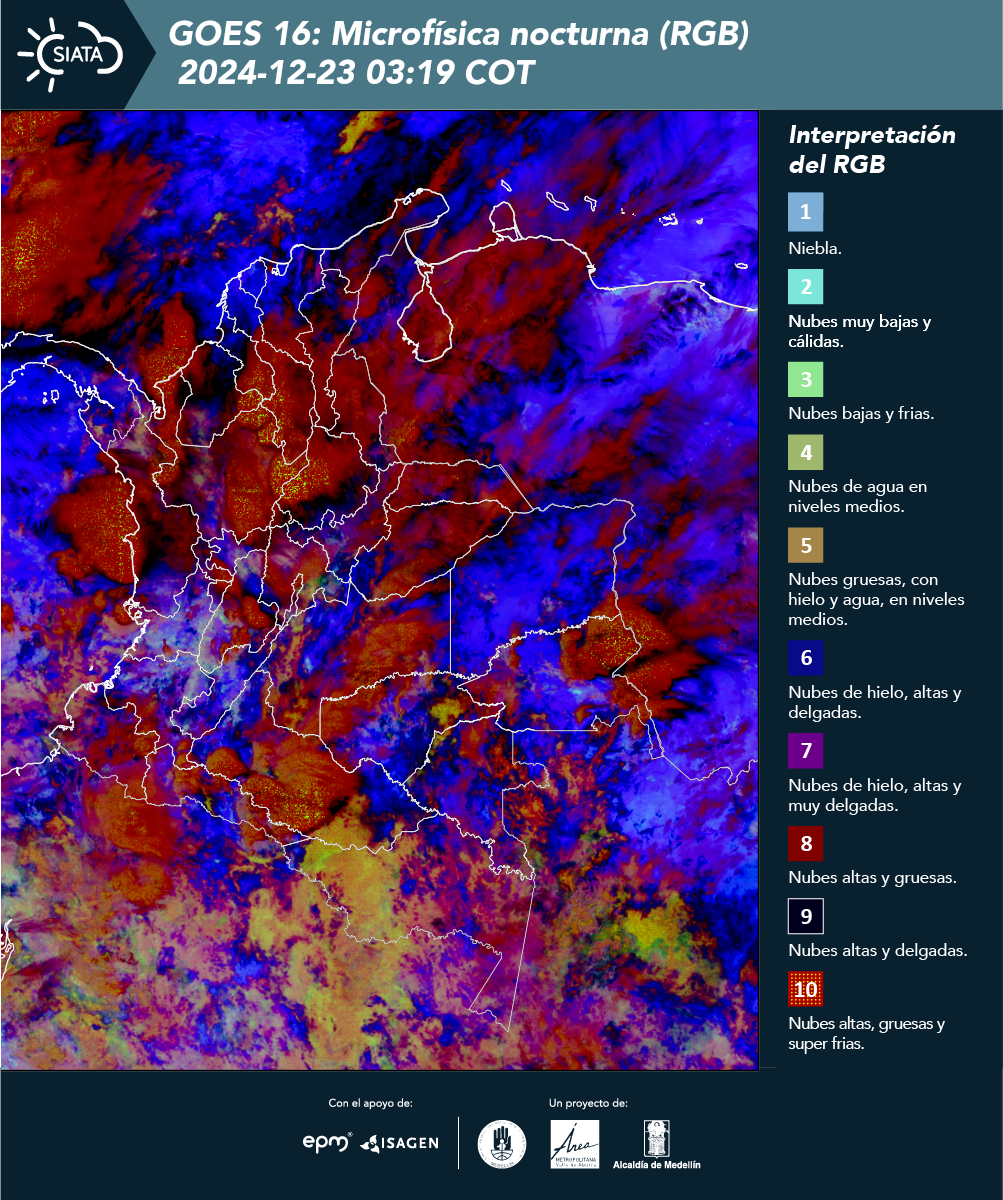This screenshot has width=1003, height=1200.
Task: Select legend swatch 3, low cold clouds
Action: coord(805,380)
